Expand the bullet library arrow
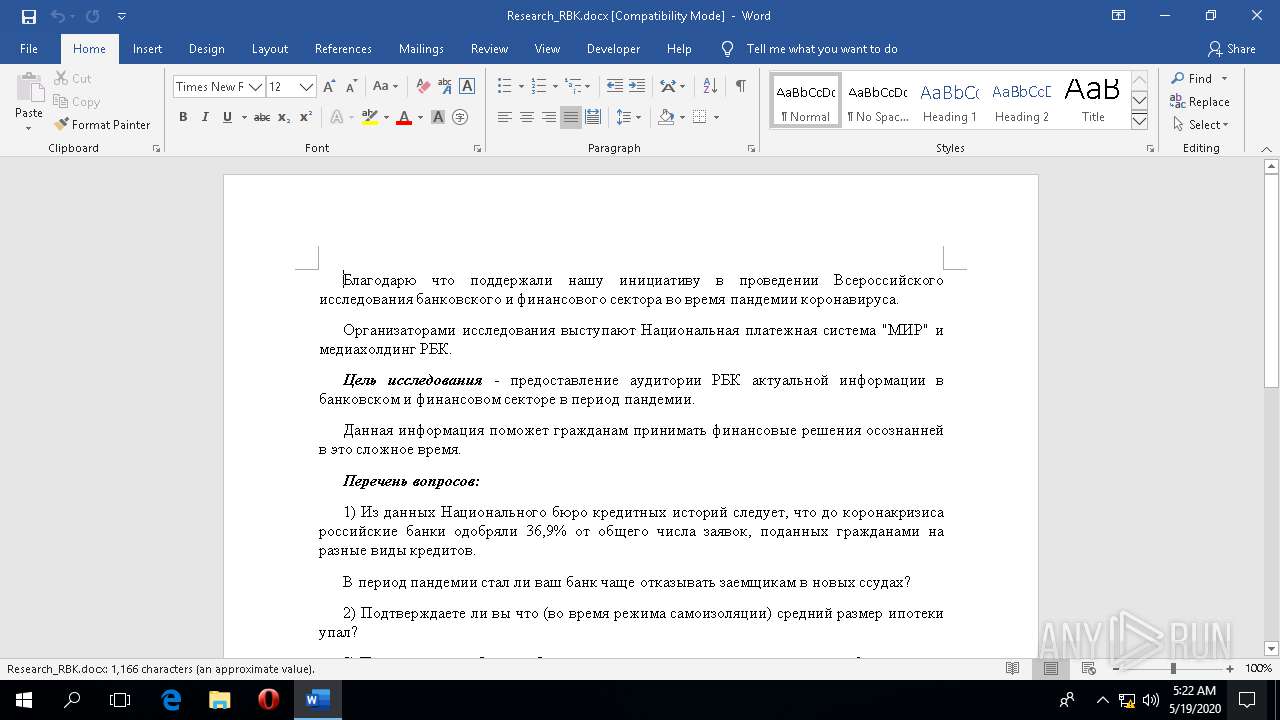The width and height of the screenshot is (1280, 720). tap(520, 86)
